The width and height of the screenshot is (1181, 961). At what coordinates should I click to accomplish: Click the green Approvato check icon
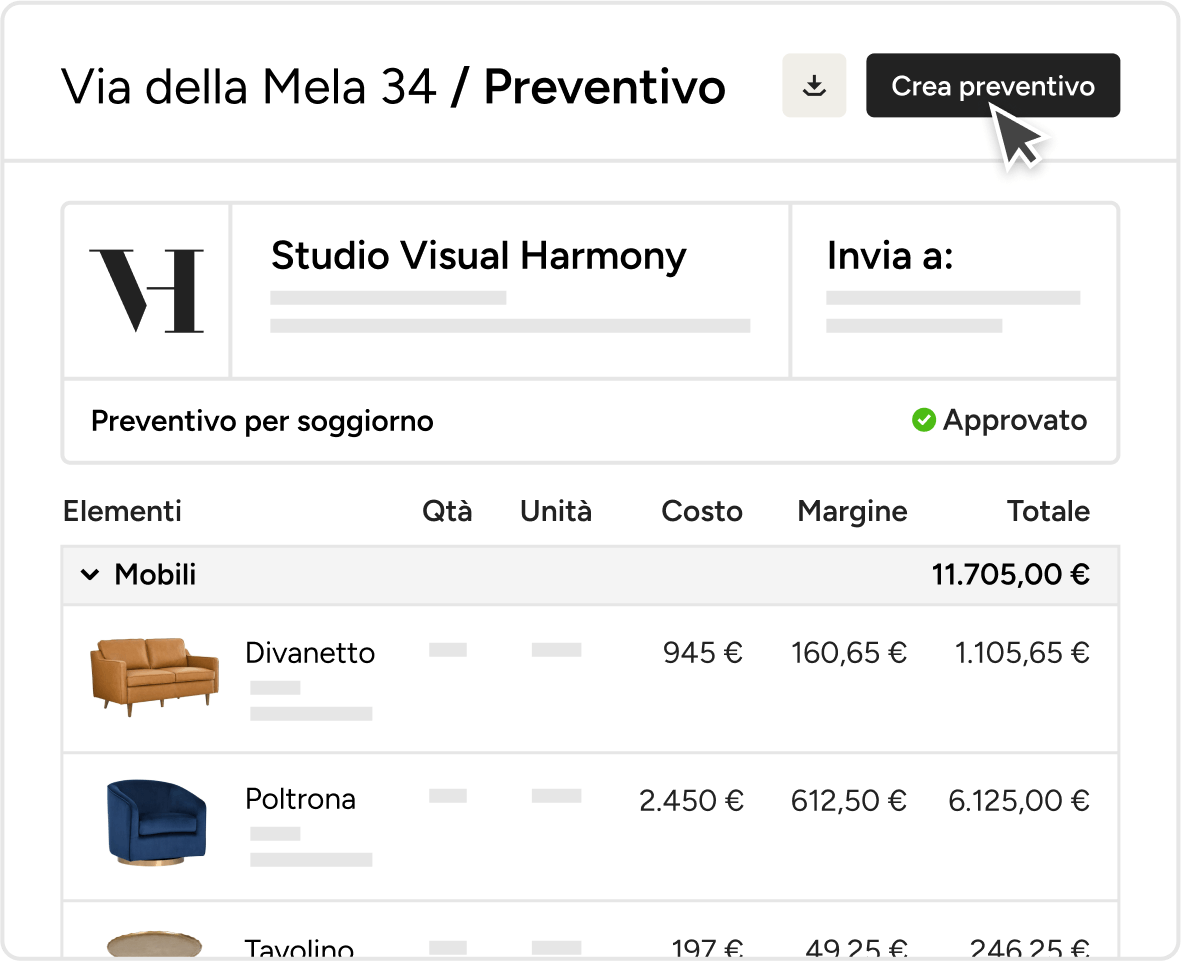(x=923, y=420)
